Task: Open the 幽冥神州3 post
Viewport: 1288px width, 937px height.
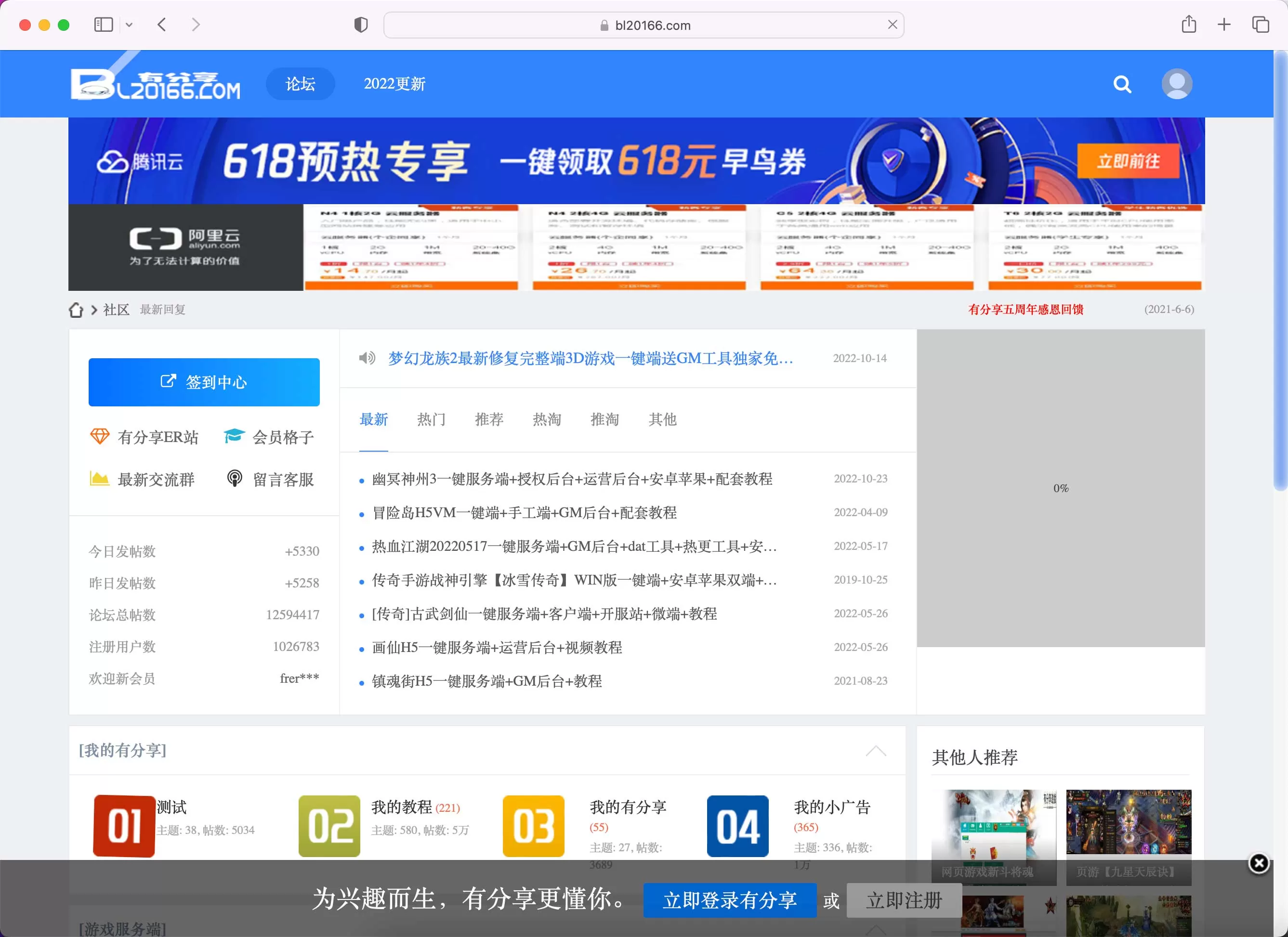Action: coord(572,479)
